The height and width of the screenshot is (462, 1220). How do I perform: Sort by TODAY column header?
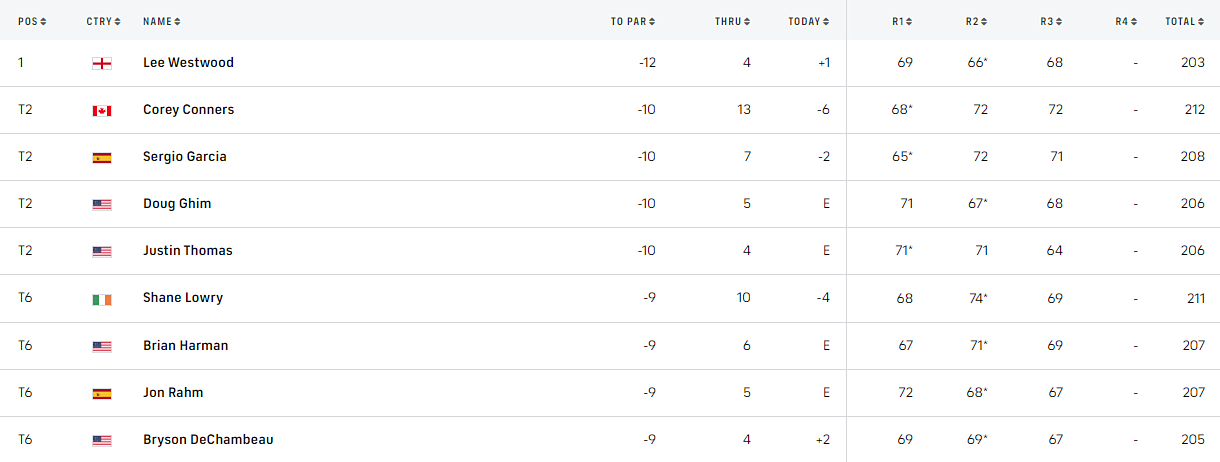coord(808,21)
